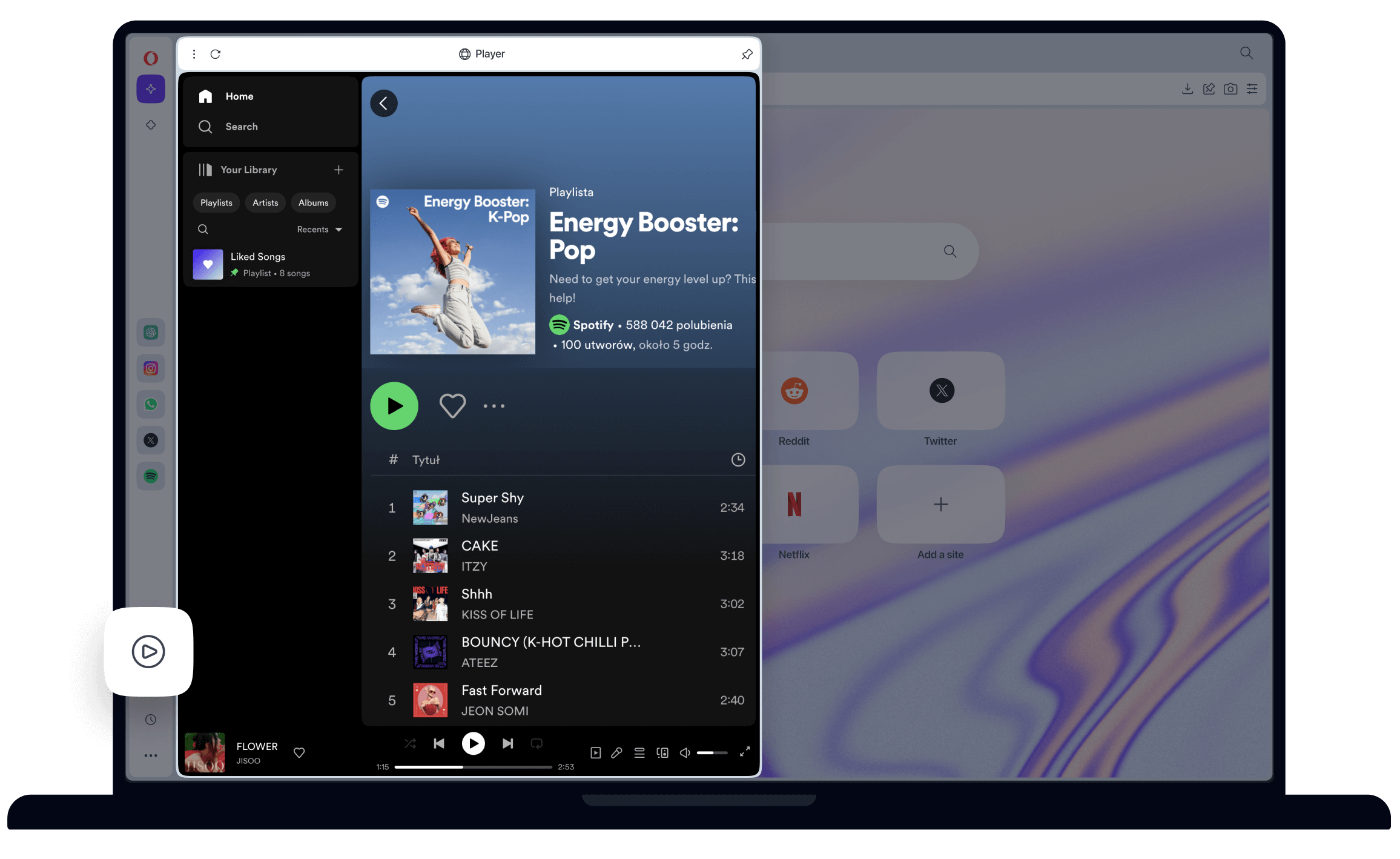Viewport: 1400px width, 859px height.
Task: Open artist ITZY
Action: click(474, 566)
